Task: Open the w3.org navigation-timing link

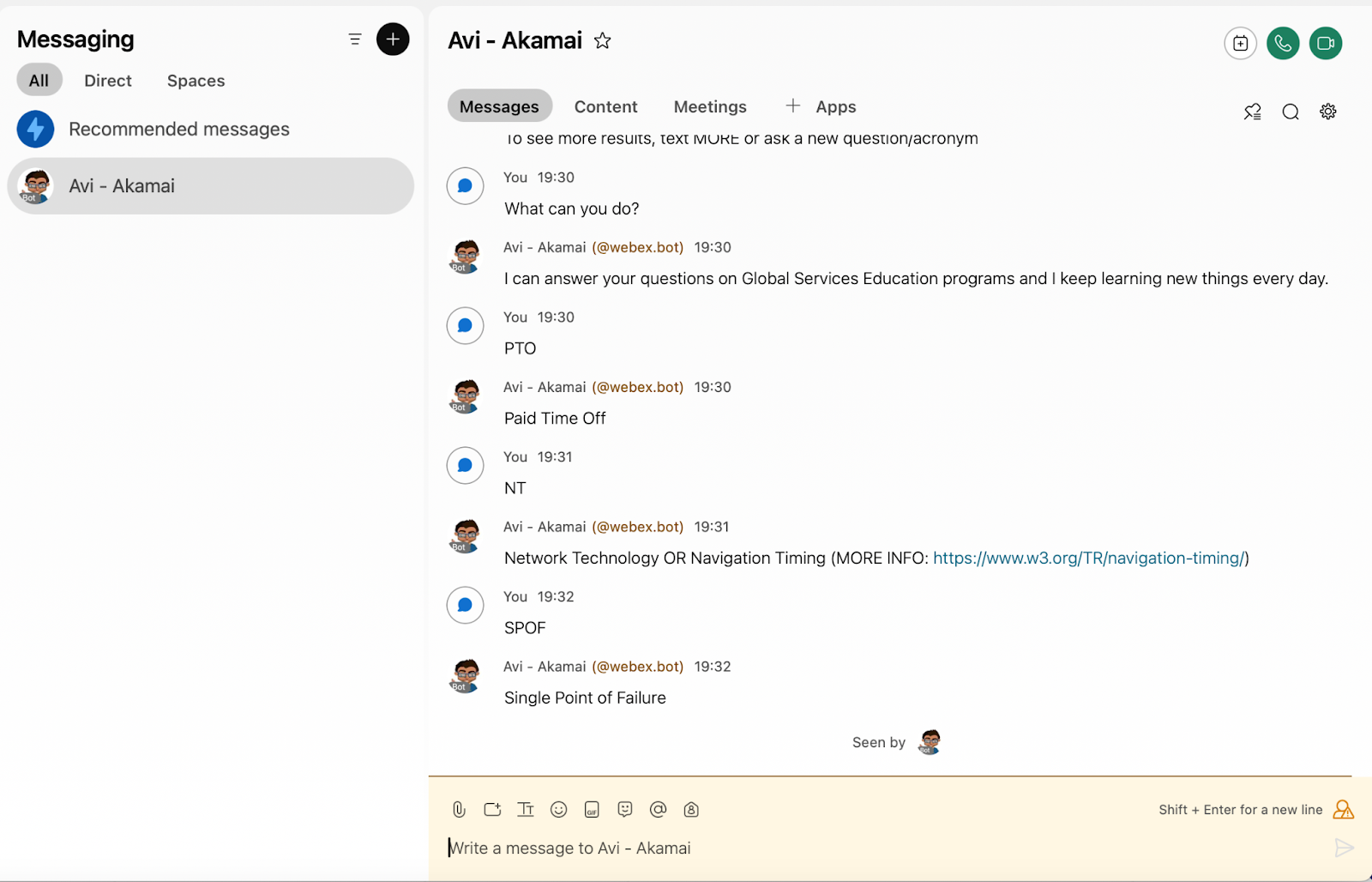Action: [x=1089, y=558]
